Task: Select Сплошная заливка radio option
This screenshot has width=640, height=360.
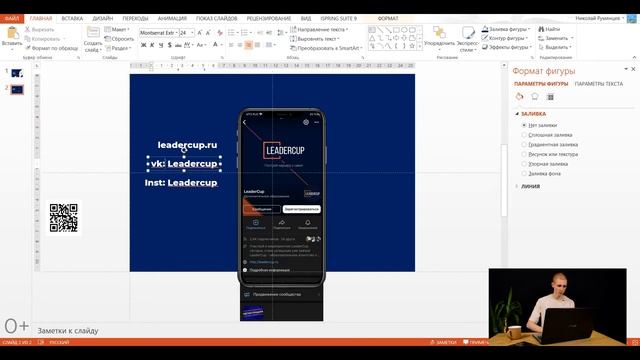Action: pyautogui.click(x=524, y=135)
